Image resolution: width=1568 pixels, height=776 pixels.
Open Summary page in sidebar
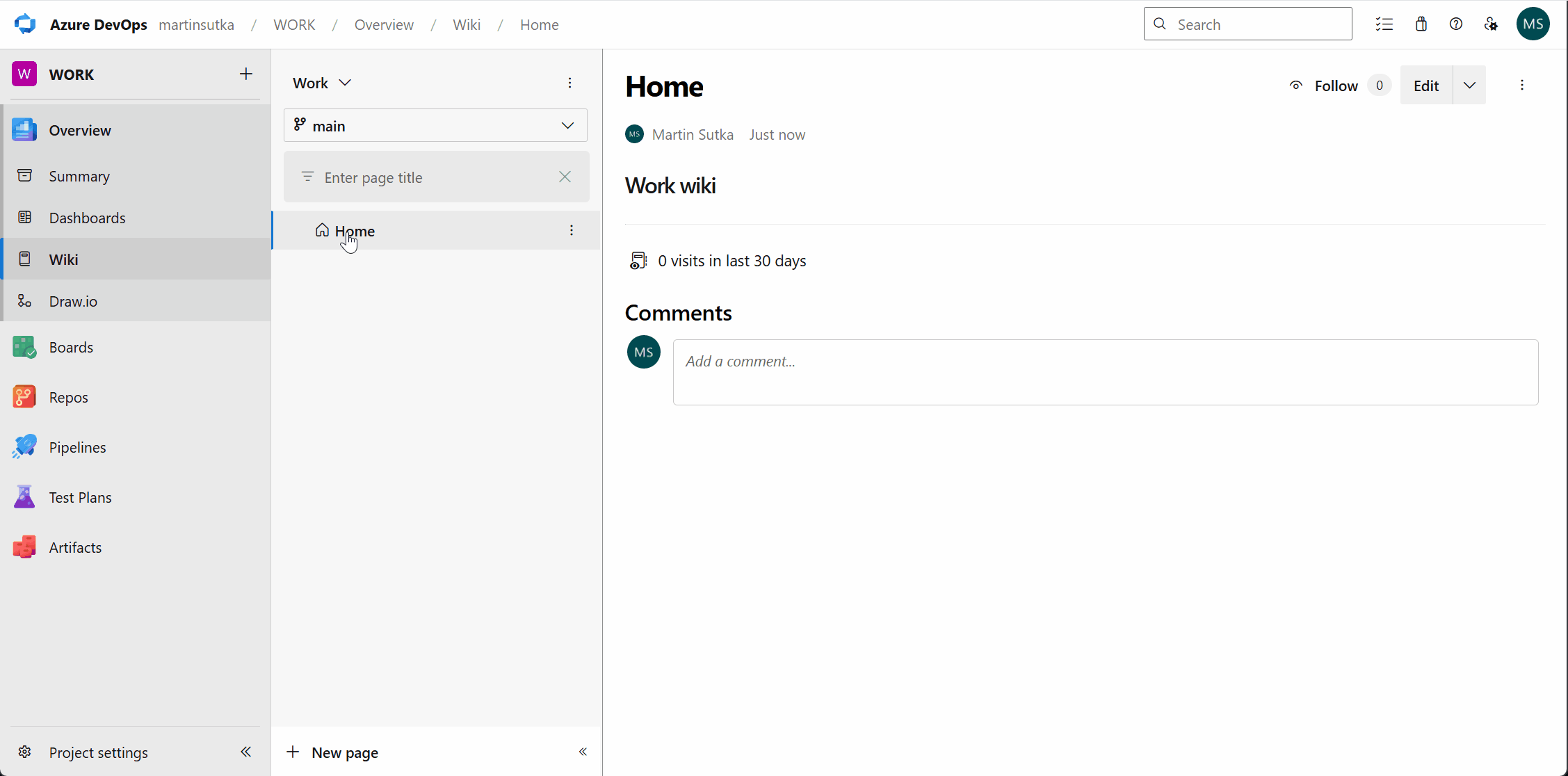point(136,176)
